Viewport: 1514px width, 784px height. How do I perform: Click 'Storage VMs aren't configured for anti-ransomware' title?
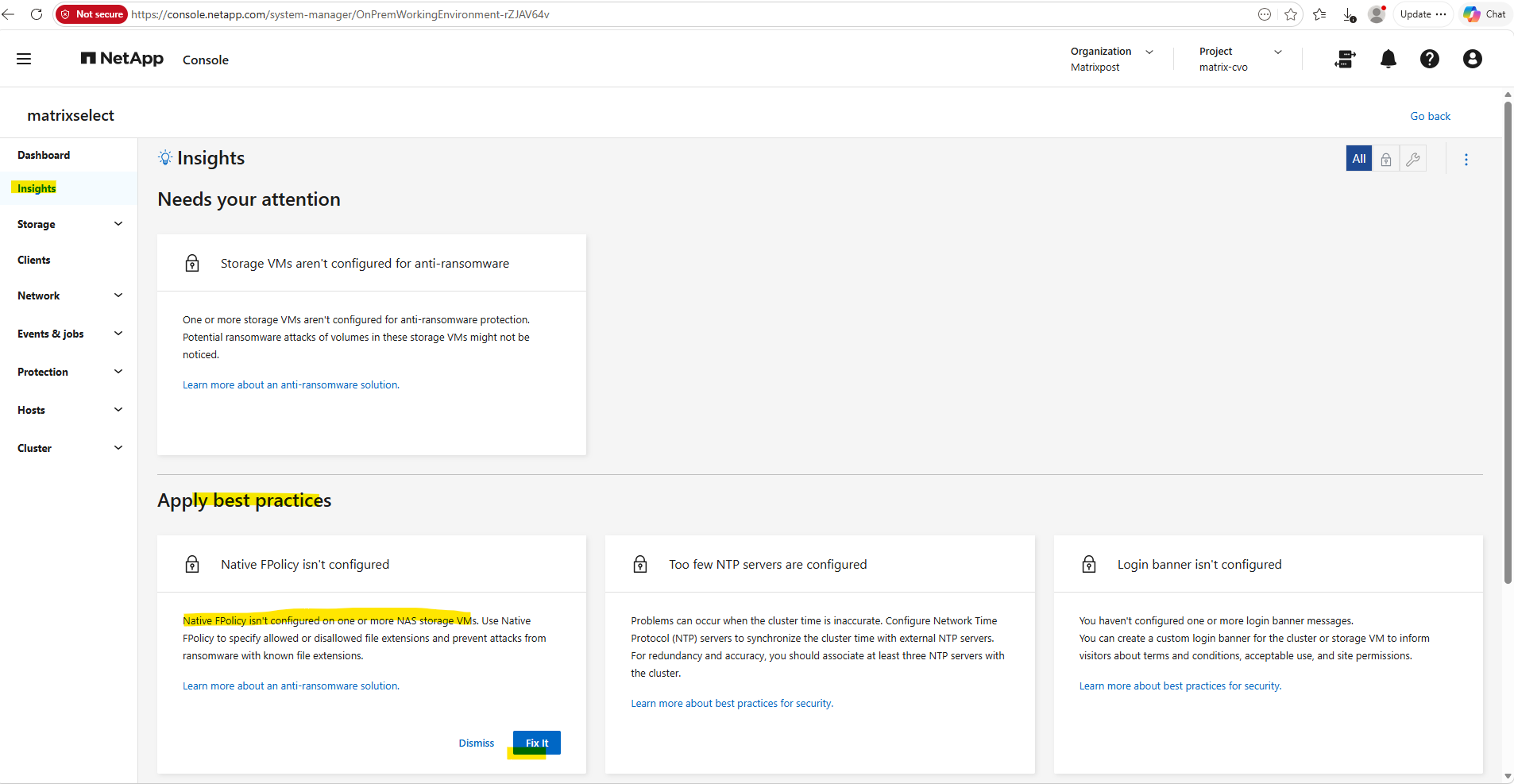tap(365, 263)
